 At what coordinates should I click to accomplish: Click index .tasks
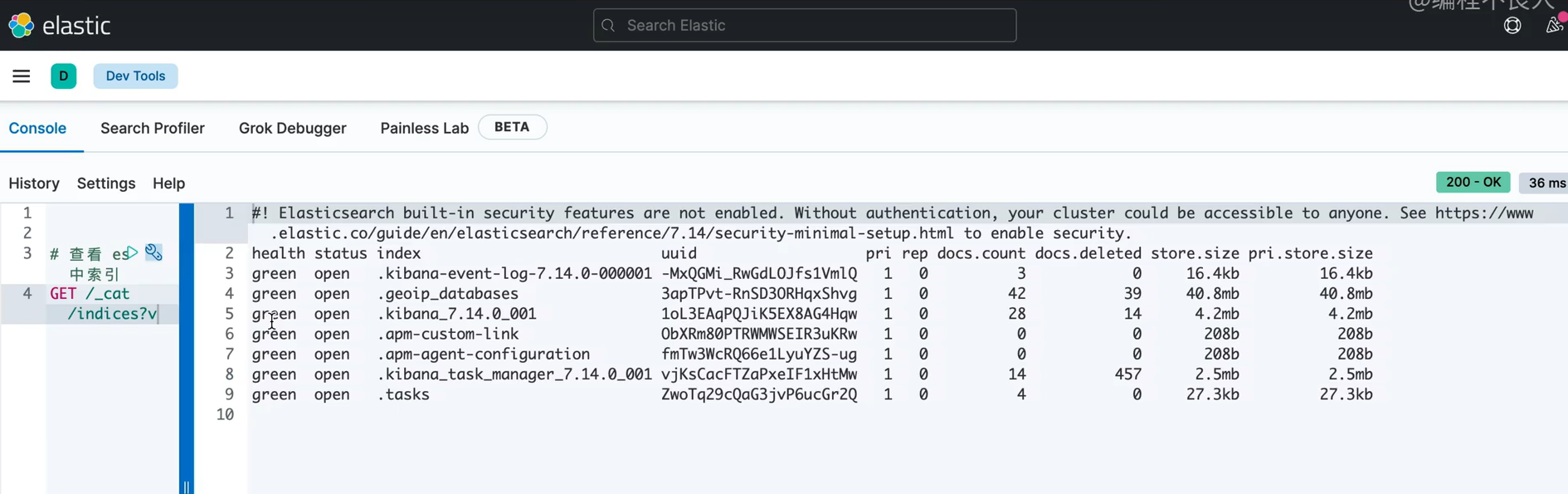(x=403, y=394)
